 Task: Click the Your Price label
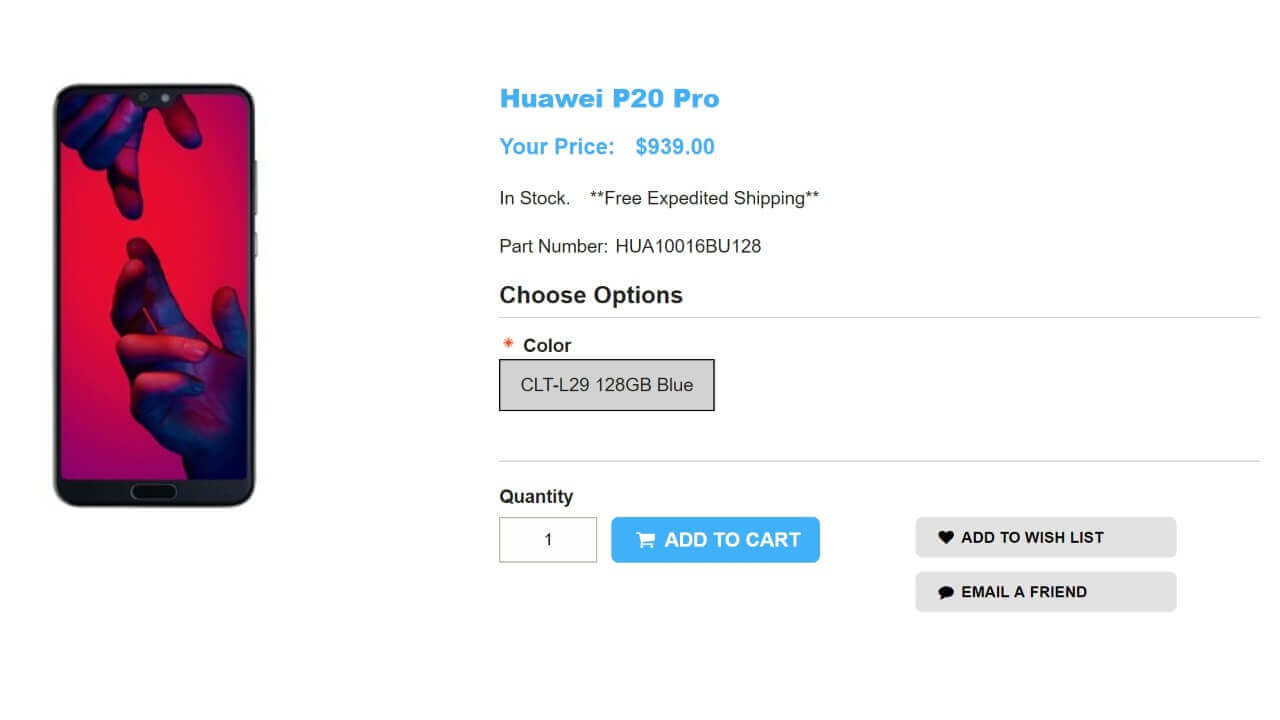coord(557,147)
